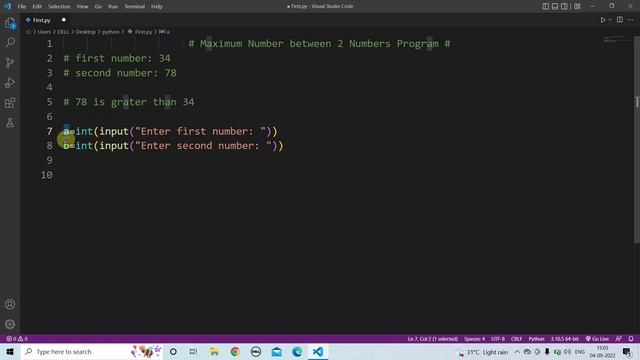
Task: Click Ln 7, Col 2 cursor position
Action: click(x=433, y=339)
